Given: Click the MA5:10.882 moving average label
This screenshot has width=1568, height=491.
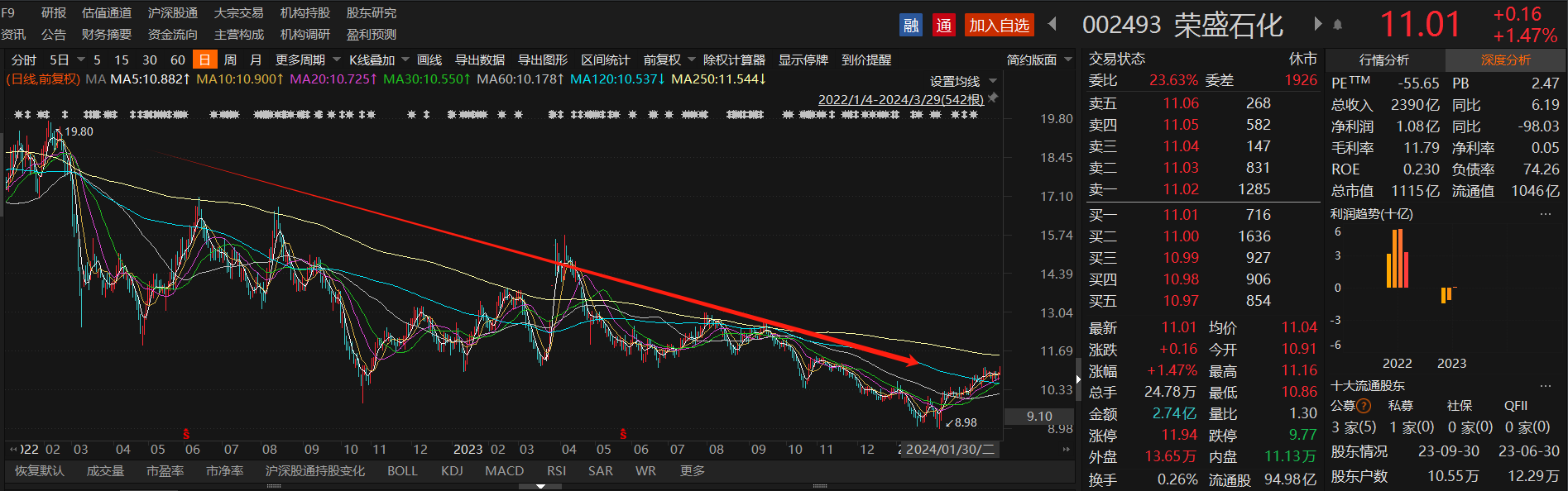Looking at the screenshot, I should click(150, 79).
